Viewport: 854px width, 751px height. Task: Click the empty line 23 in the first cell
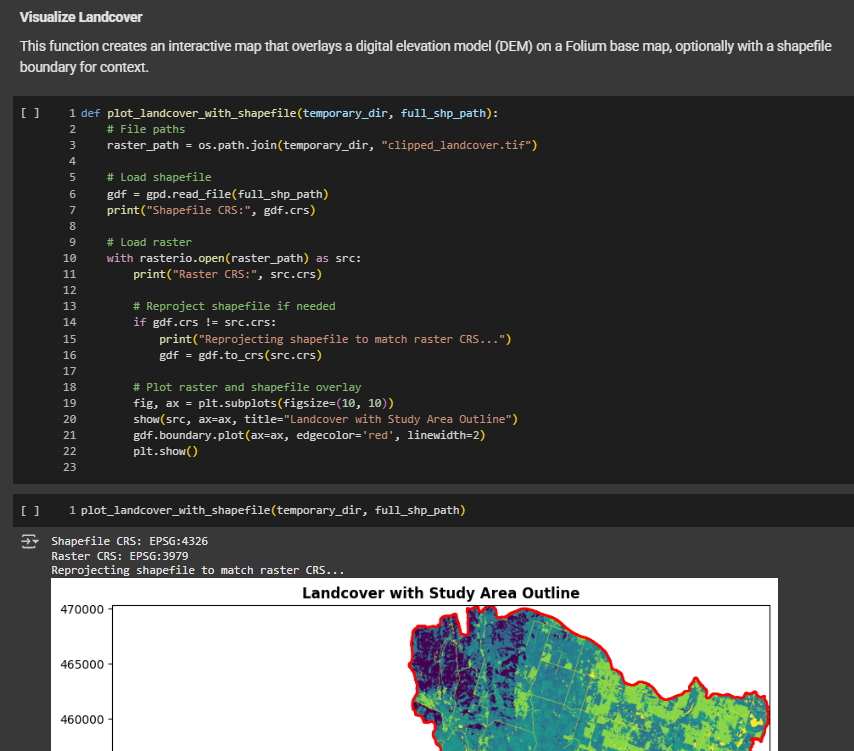(x=70, y=467)
